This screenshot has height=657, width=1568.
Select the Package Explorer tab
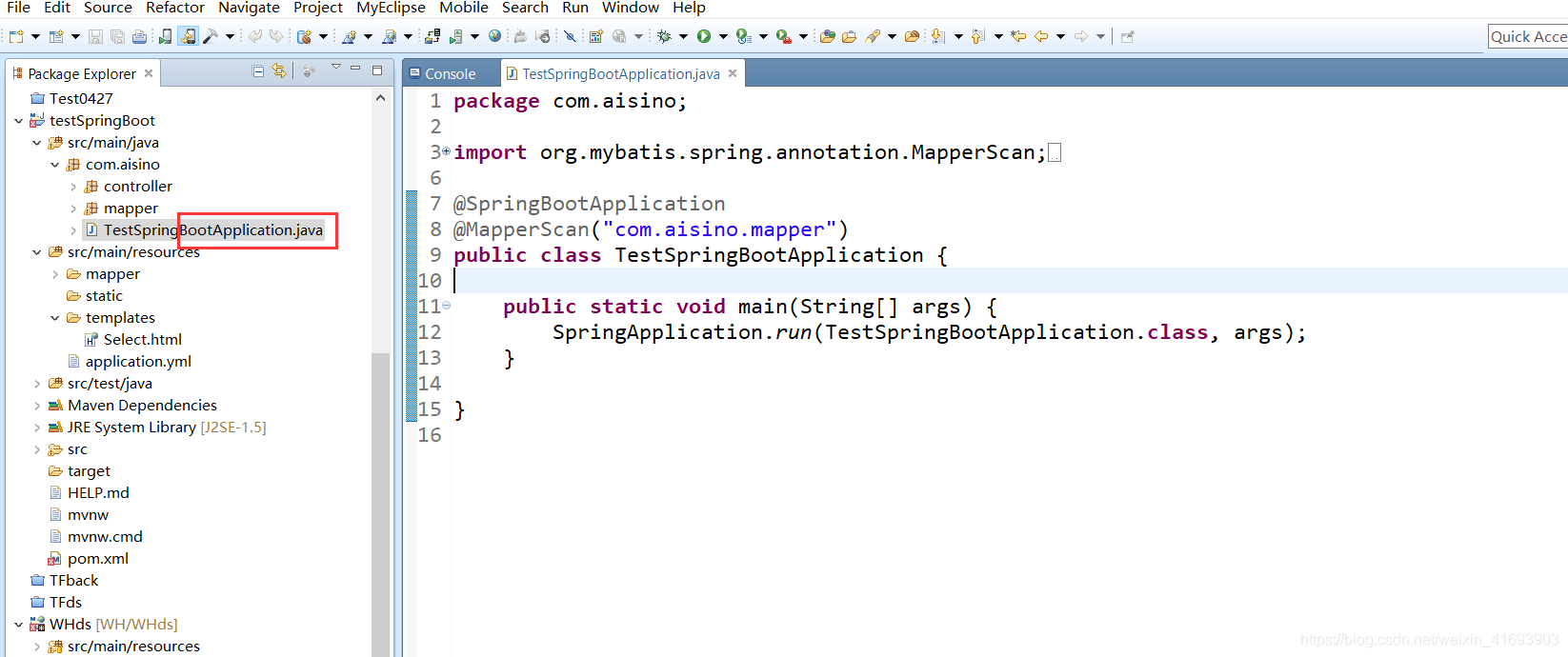[x=82, y=73]
